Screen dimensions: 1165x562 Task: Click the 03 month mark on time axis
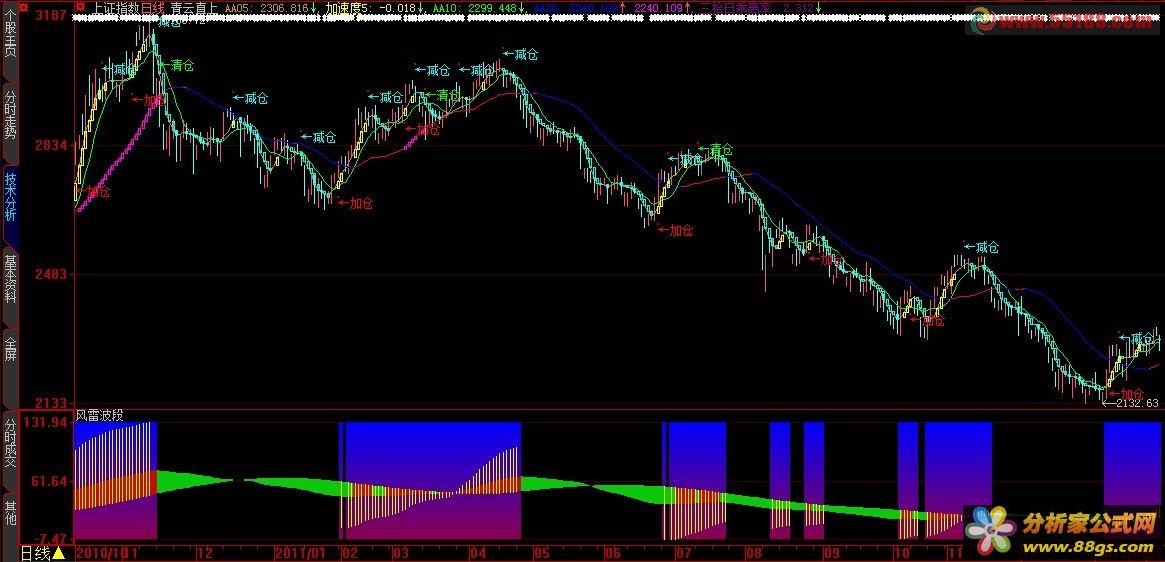[x=400, y=554]
